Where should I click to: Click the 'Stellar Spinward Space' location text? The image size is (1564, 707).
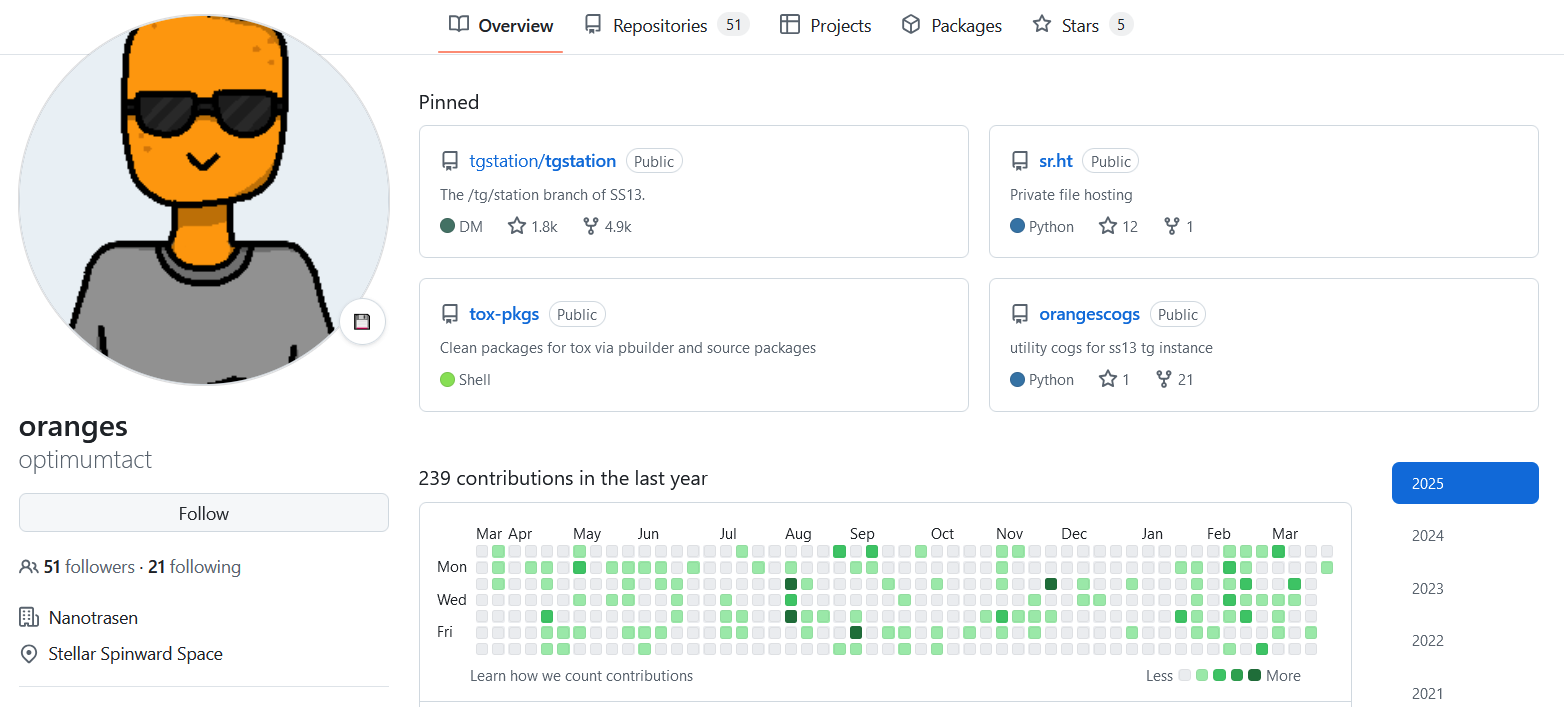click(x=136, y=654)
